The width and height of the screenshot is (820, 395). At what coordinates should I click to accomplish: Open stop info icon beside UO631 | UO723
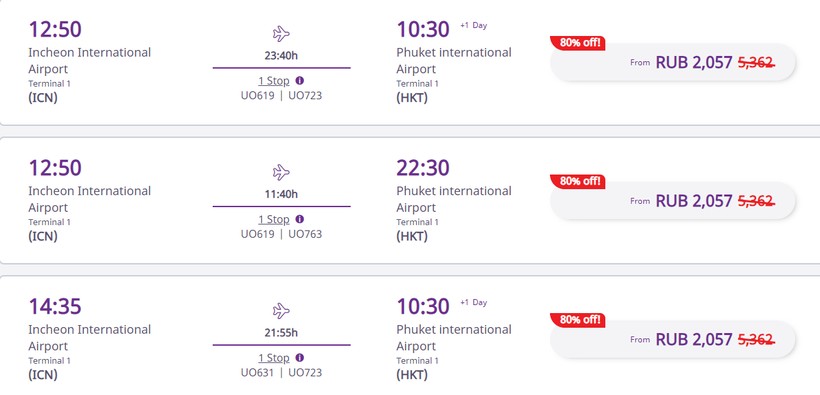click(x=300, y=358)
